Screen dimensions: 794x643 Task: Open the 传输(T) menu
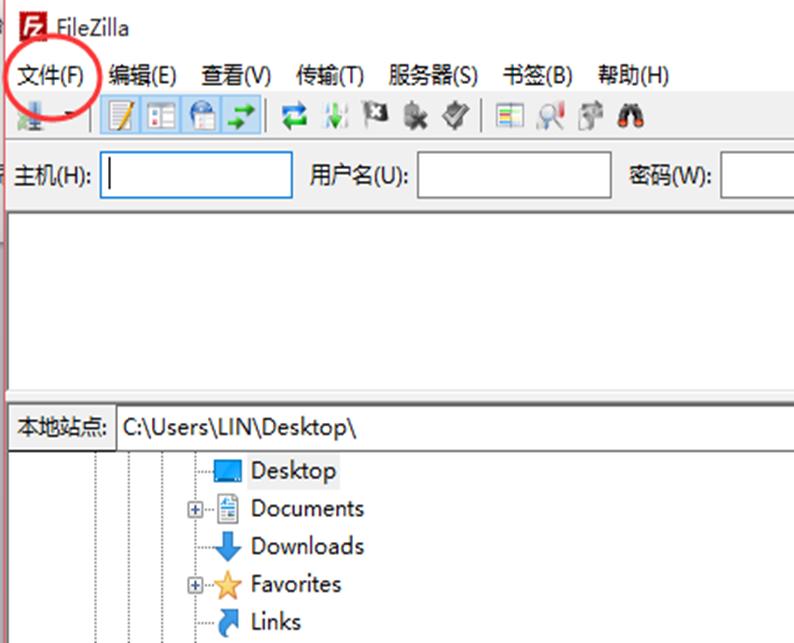pos(330,76)
